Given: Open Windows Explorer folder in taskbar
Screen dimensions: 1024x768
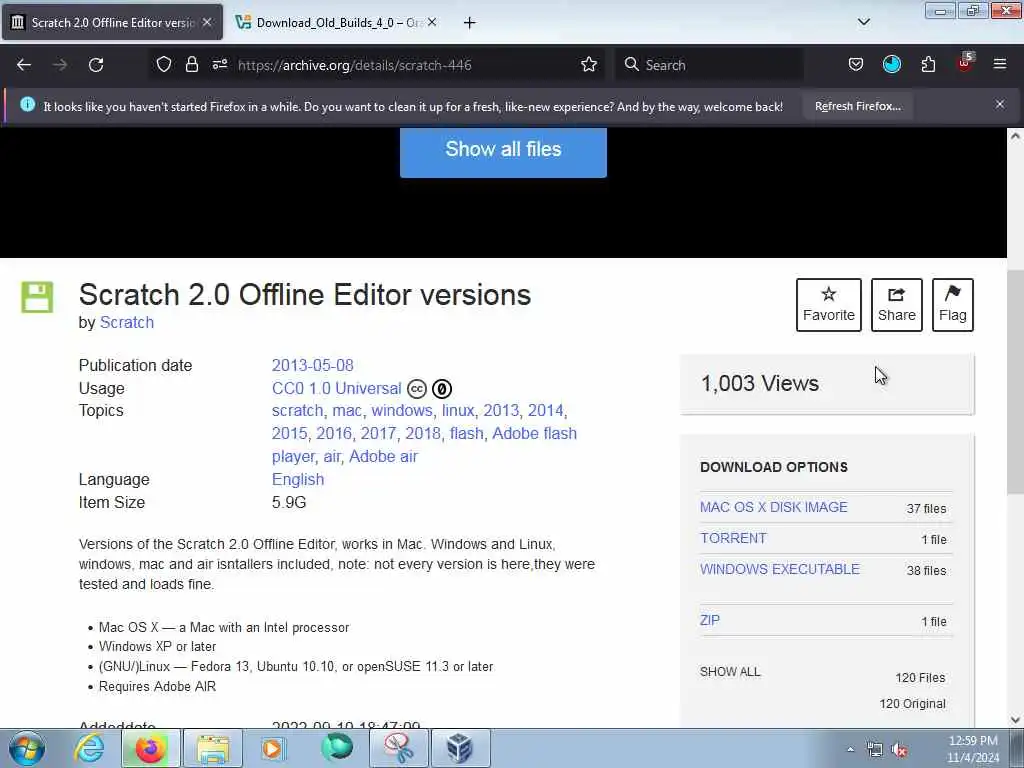Looking at the screenshot, I should pyautogui.click(x=213, y=748).
